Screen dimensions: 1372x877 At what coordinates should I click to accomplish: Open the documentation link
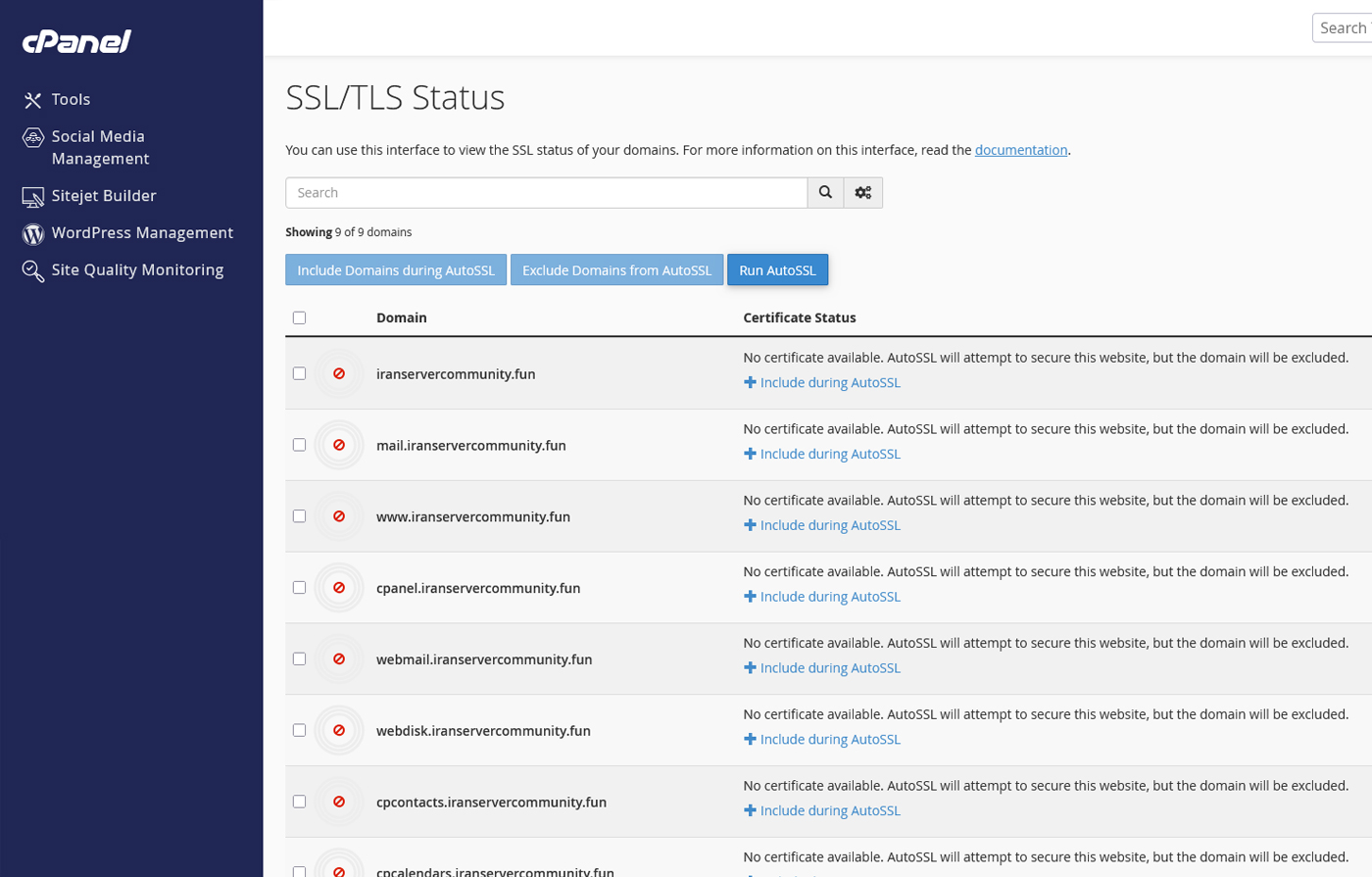(x=1020, y=150)
